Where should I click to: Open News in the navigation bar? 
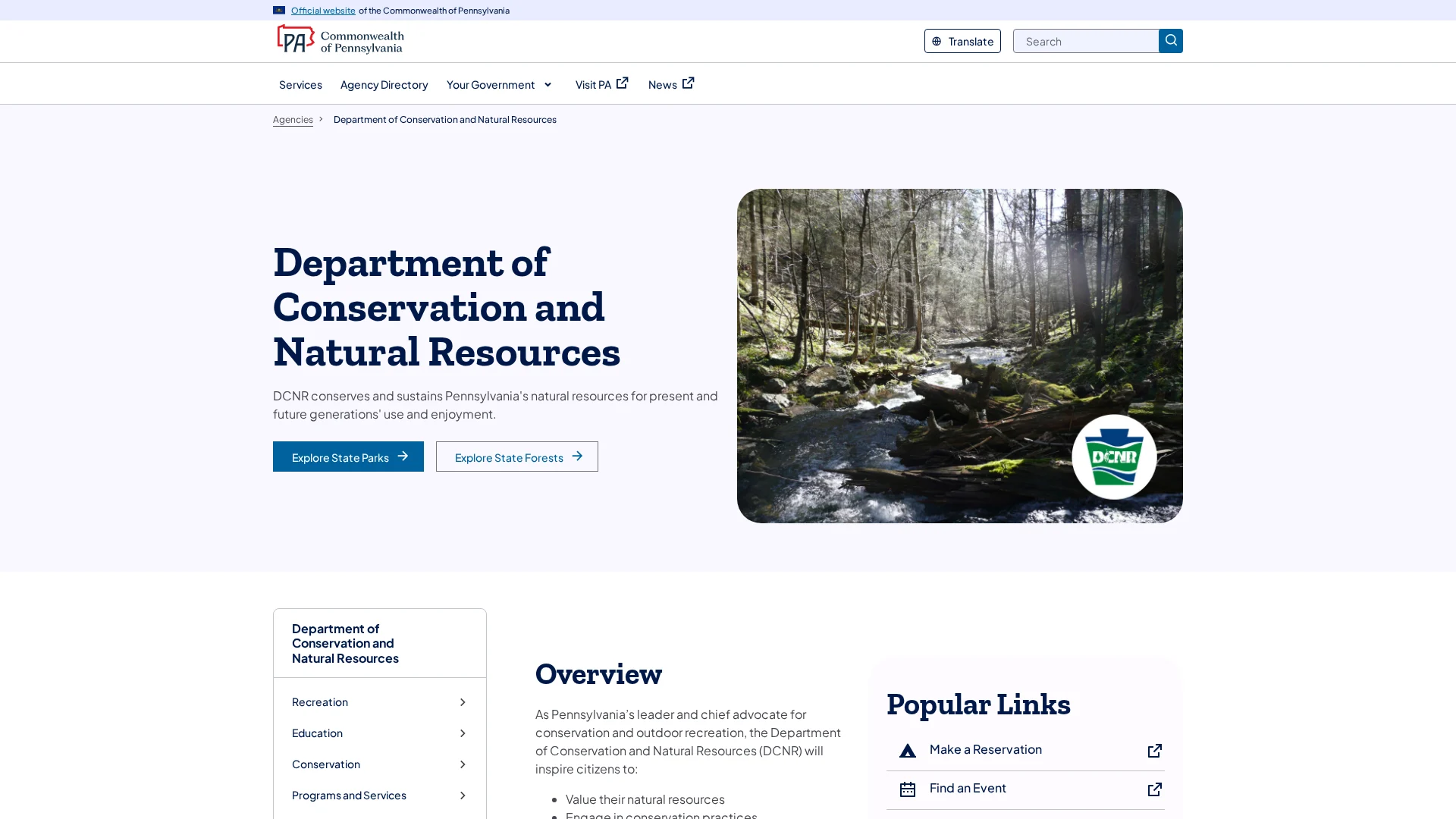[662, 84]
